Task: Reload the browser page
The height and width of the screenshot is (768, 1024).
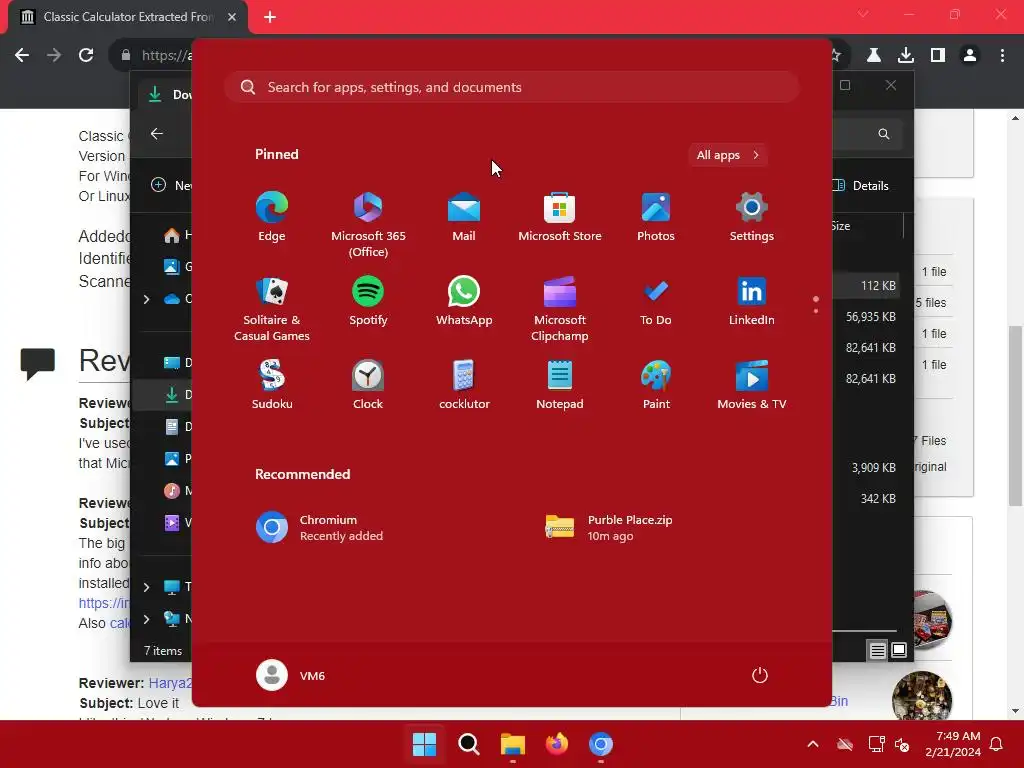Action: (86, 55)
